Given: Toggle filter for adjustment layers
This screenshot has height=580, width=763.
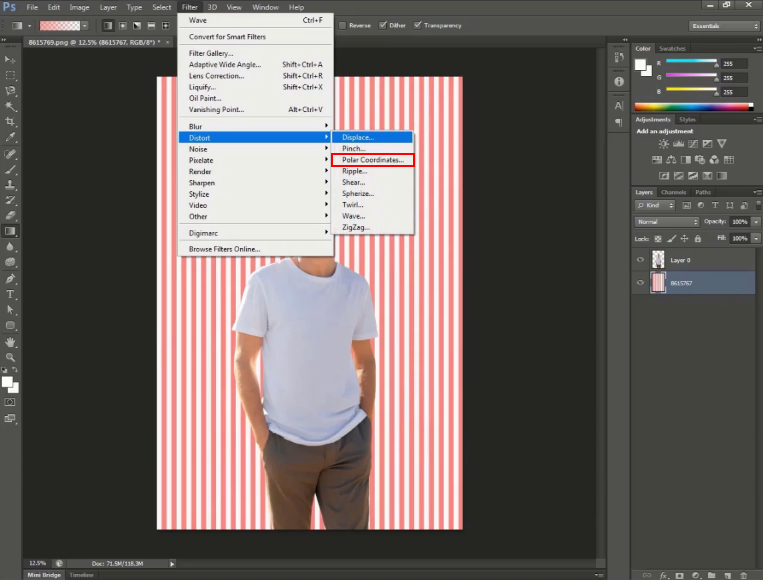Looking at the screenshot, I should point(701,205).
